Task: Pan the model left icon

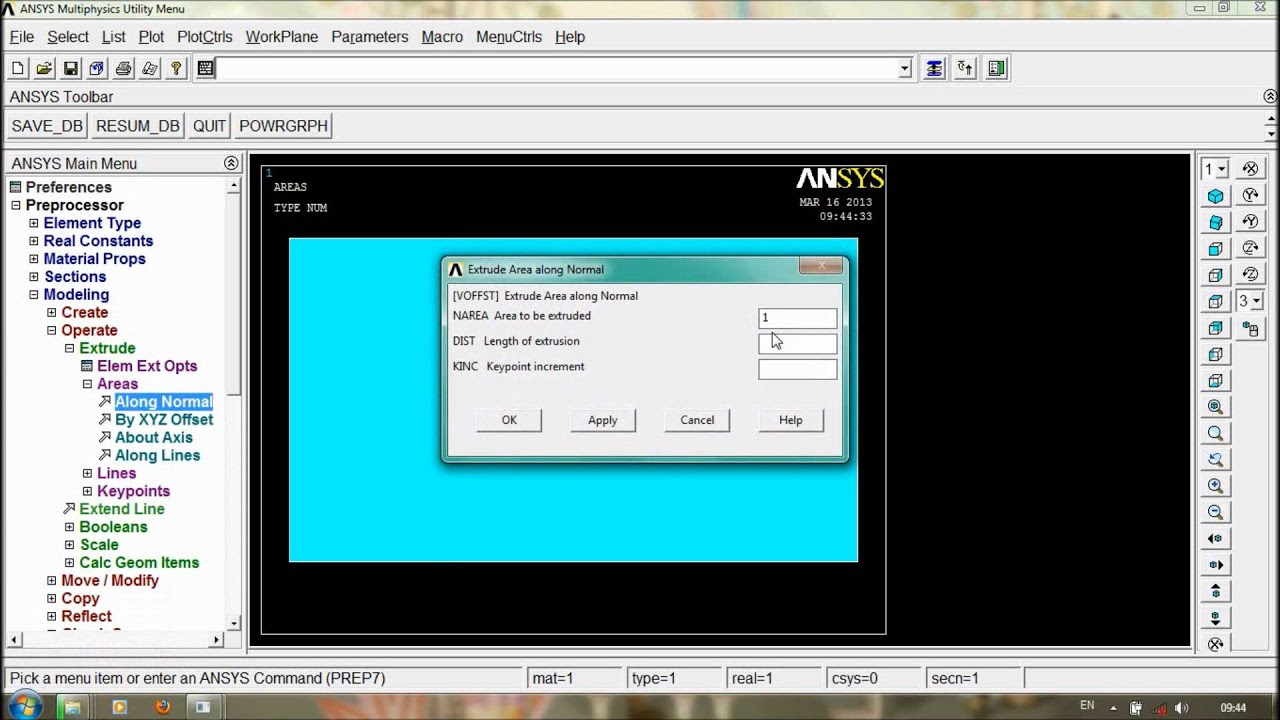Action: (x=1215, y=538)
